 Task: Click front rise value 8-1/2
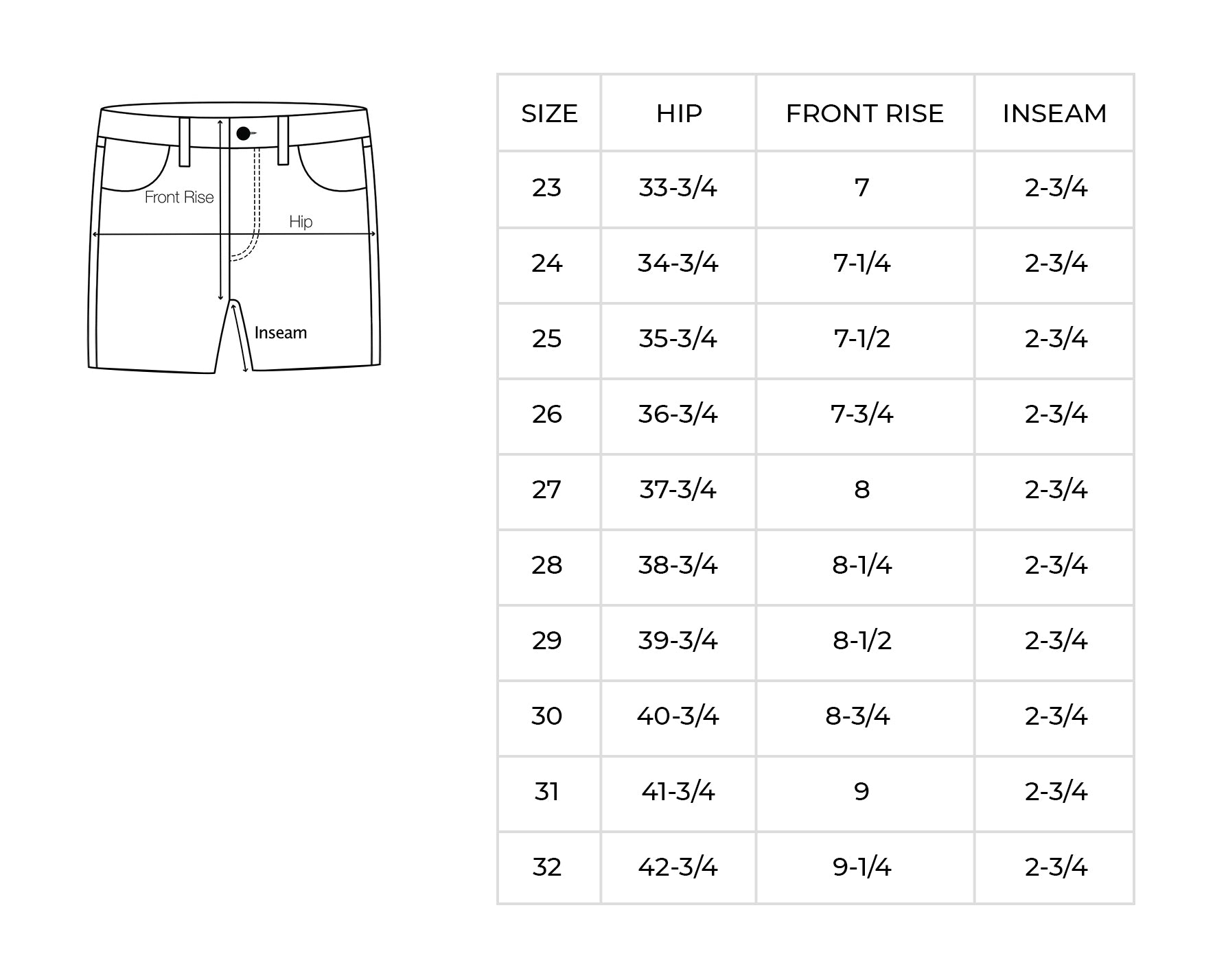pos(861,640)
